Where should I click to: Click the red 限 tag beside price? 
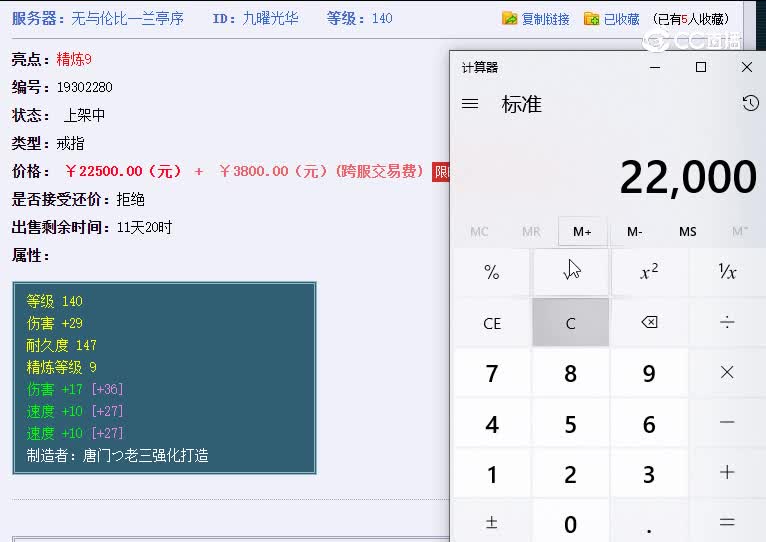441,172
